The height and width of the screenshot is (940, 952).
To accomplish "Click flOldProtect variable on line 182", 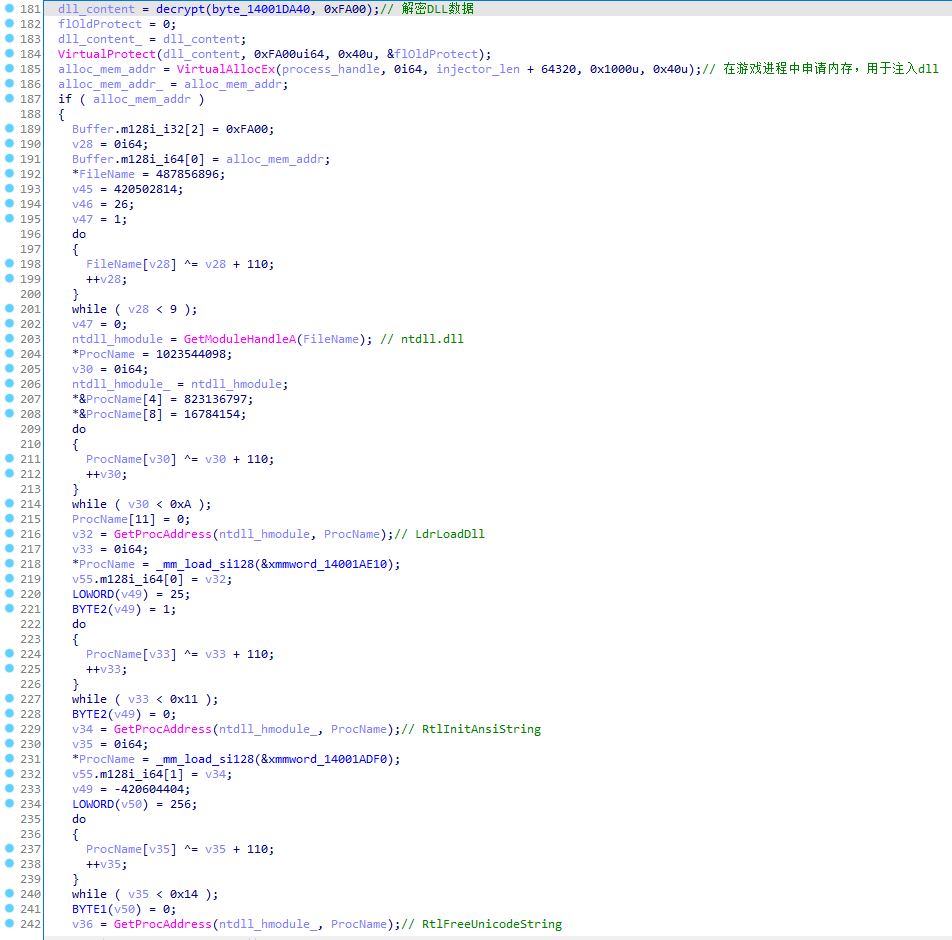I will point(100,24).
